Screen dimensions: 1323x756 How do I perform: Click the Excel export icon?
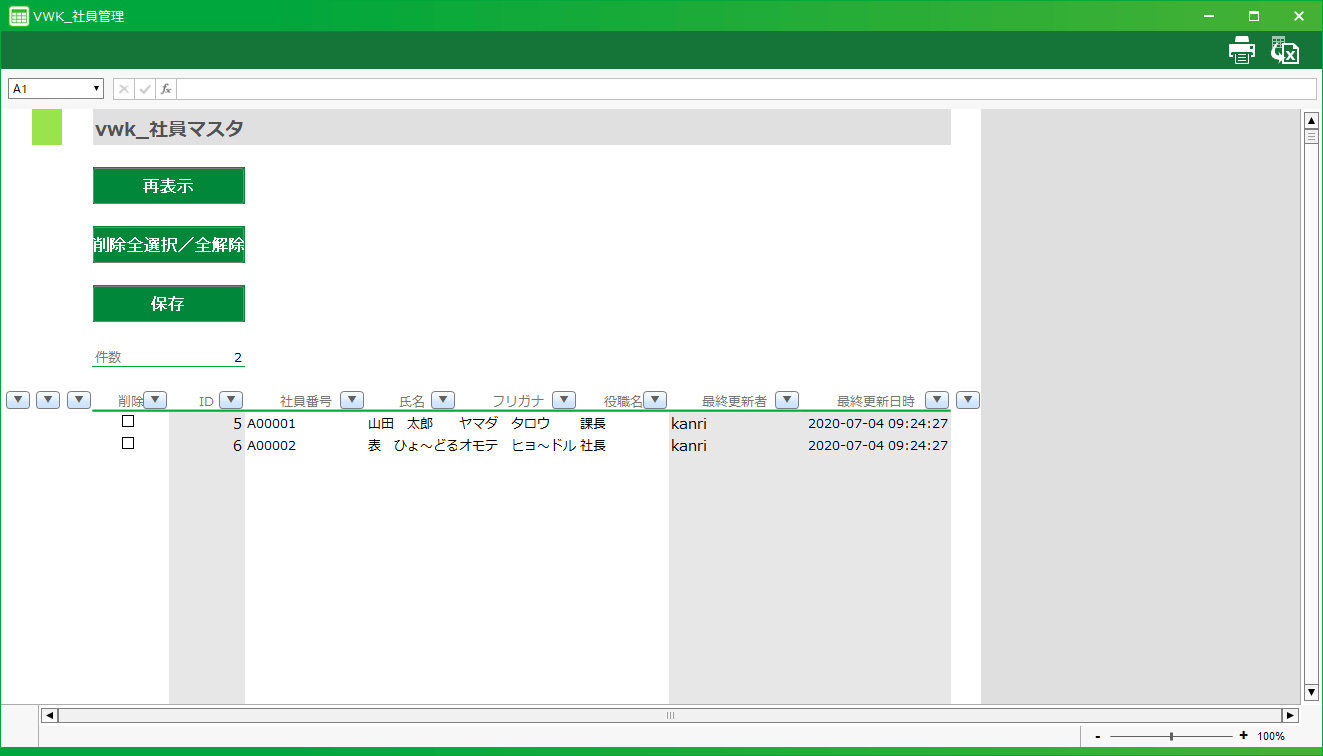point(1284,50)
